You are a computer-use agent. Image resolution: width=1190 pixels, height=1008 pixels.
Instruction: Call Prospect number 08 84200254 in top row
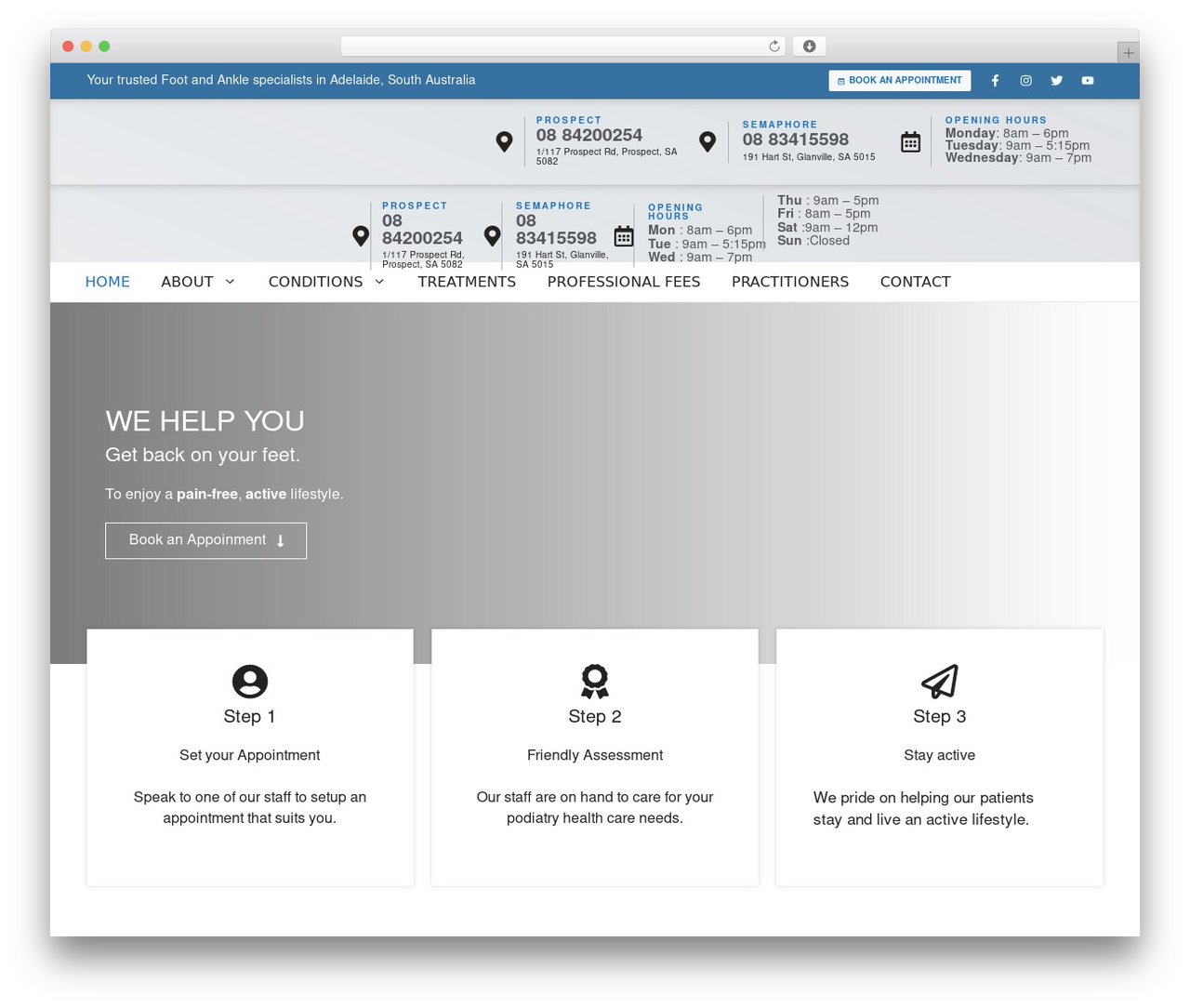coord(588,136)
